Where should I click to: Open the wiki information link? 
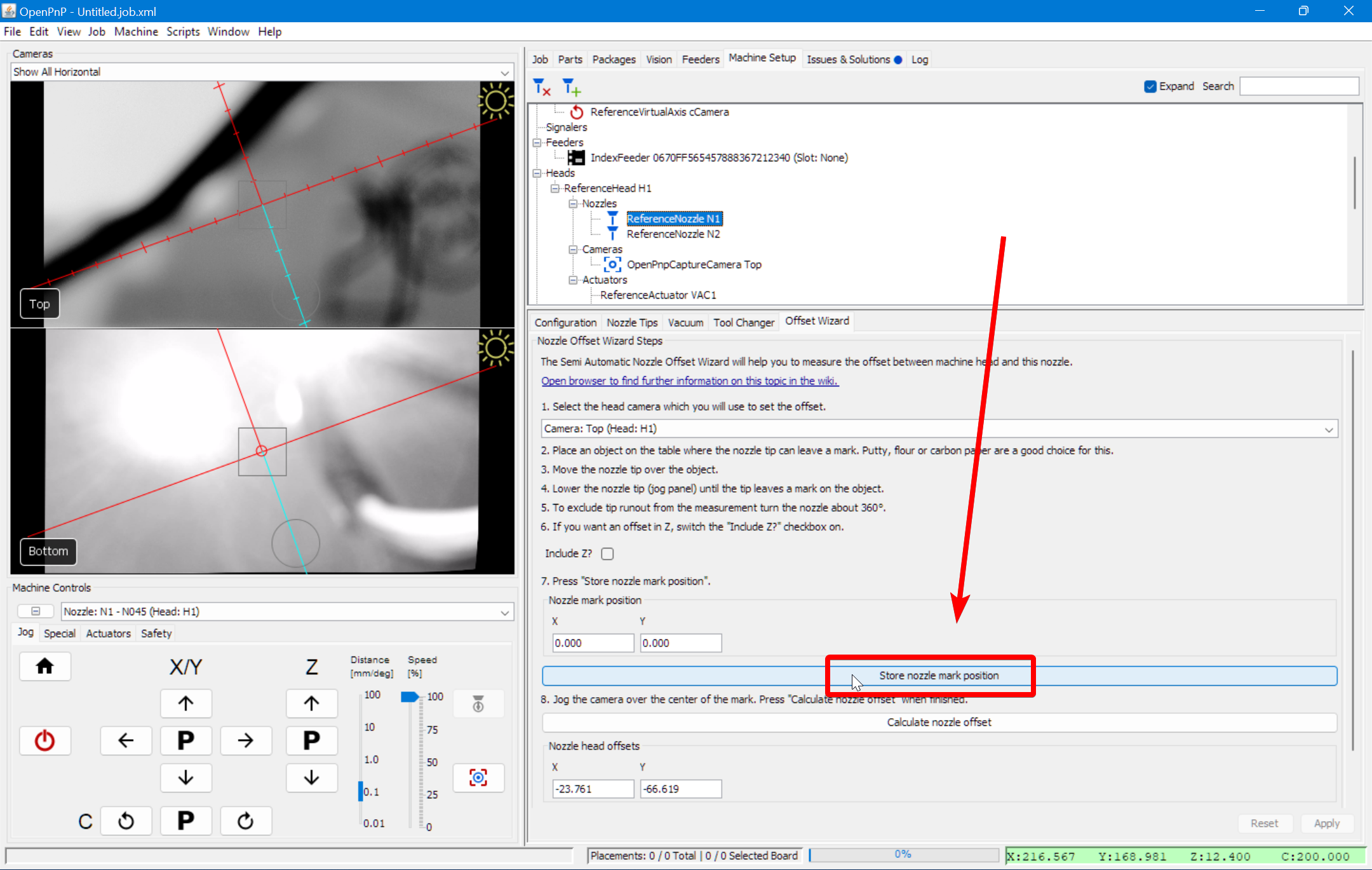coord(689,381)
